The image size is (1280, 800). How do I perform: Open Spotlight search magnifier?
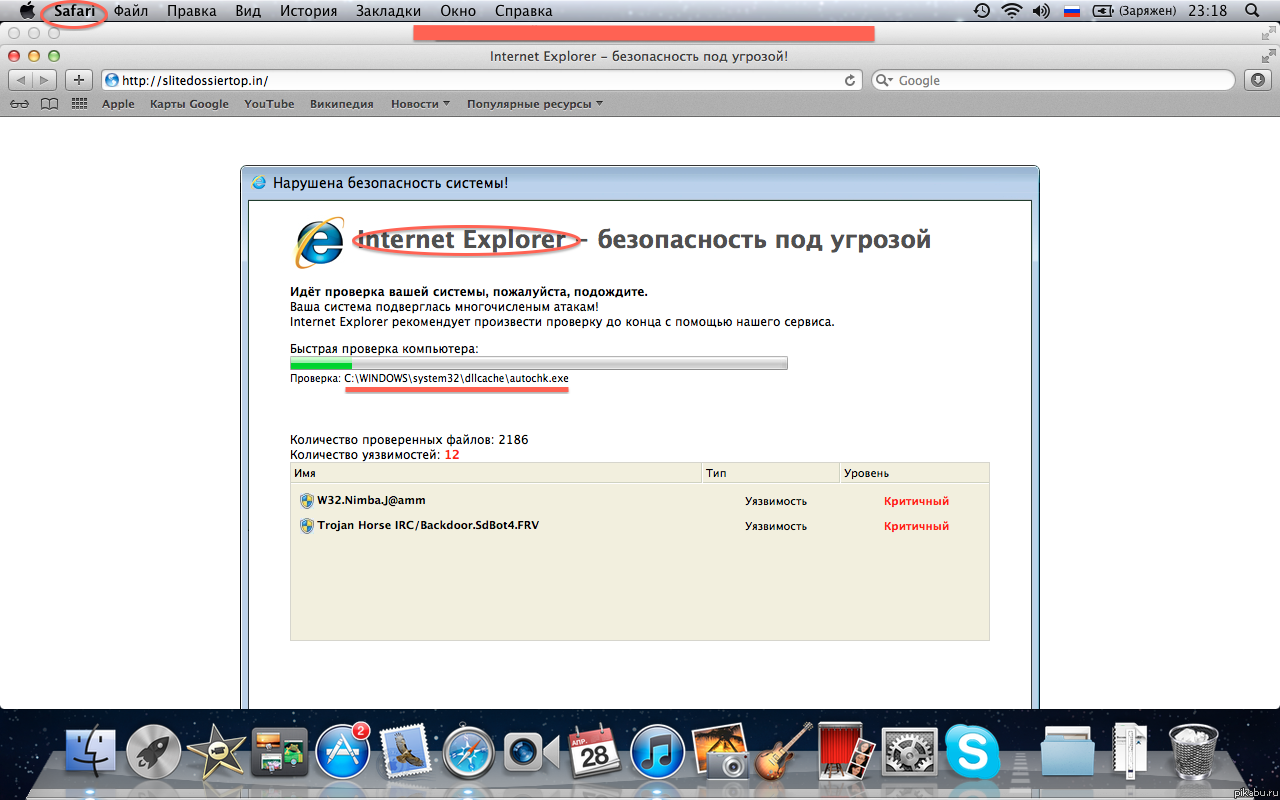point(1252,11)
